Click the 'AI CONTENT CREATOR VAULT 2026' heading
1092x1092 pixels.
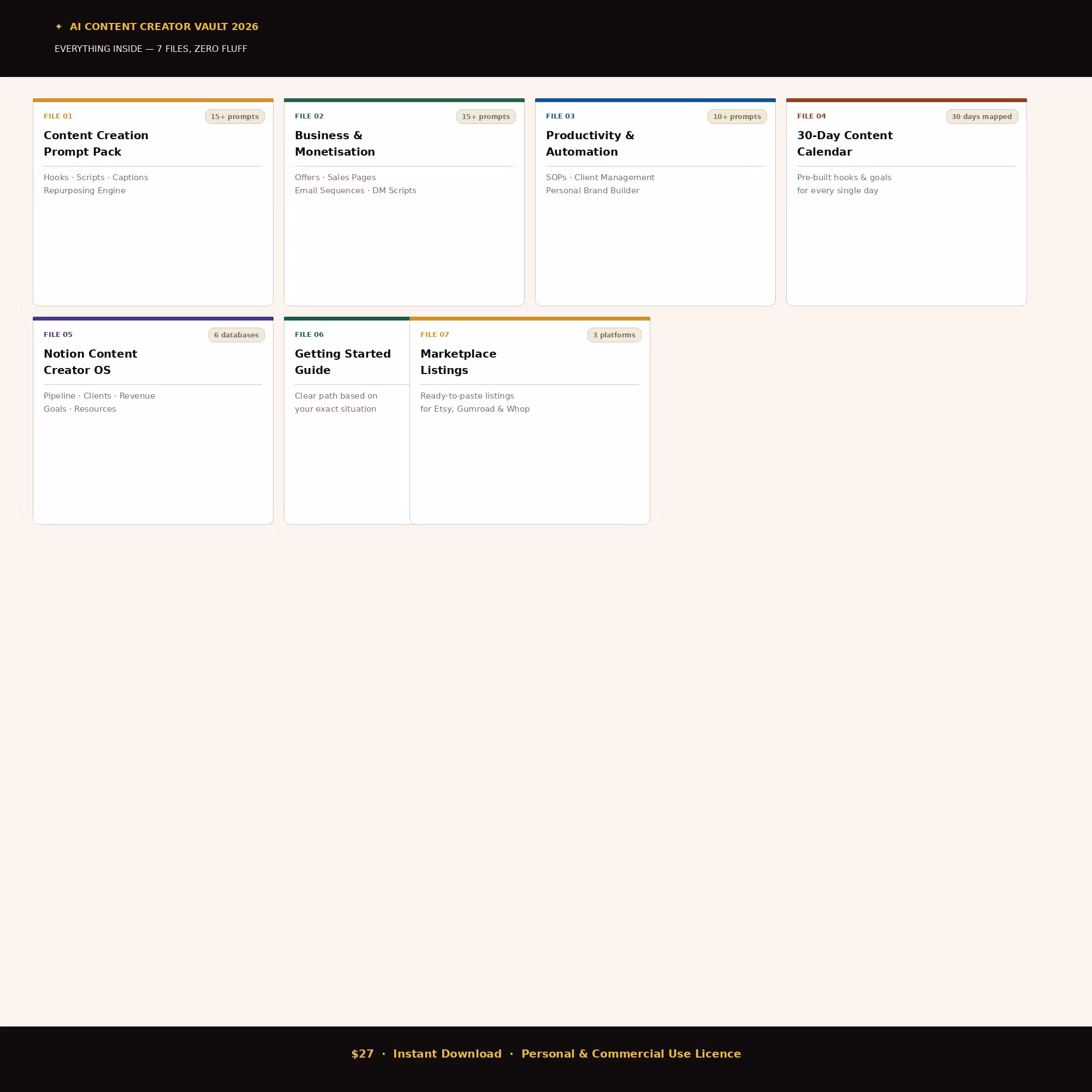[x=164, y=27]
